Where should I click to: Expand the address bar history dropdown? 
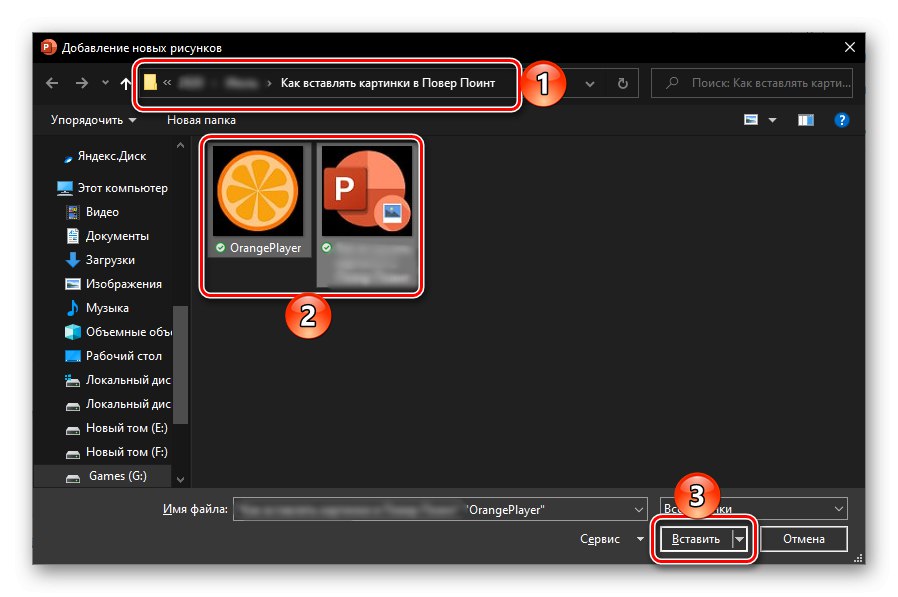coord(590,84)
